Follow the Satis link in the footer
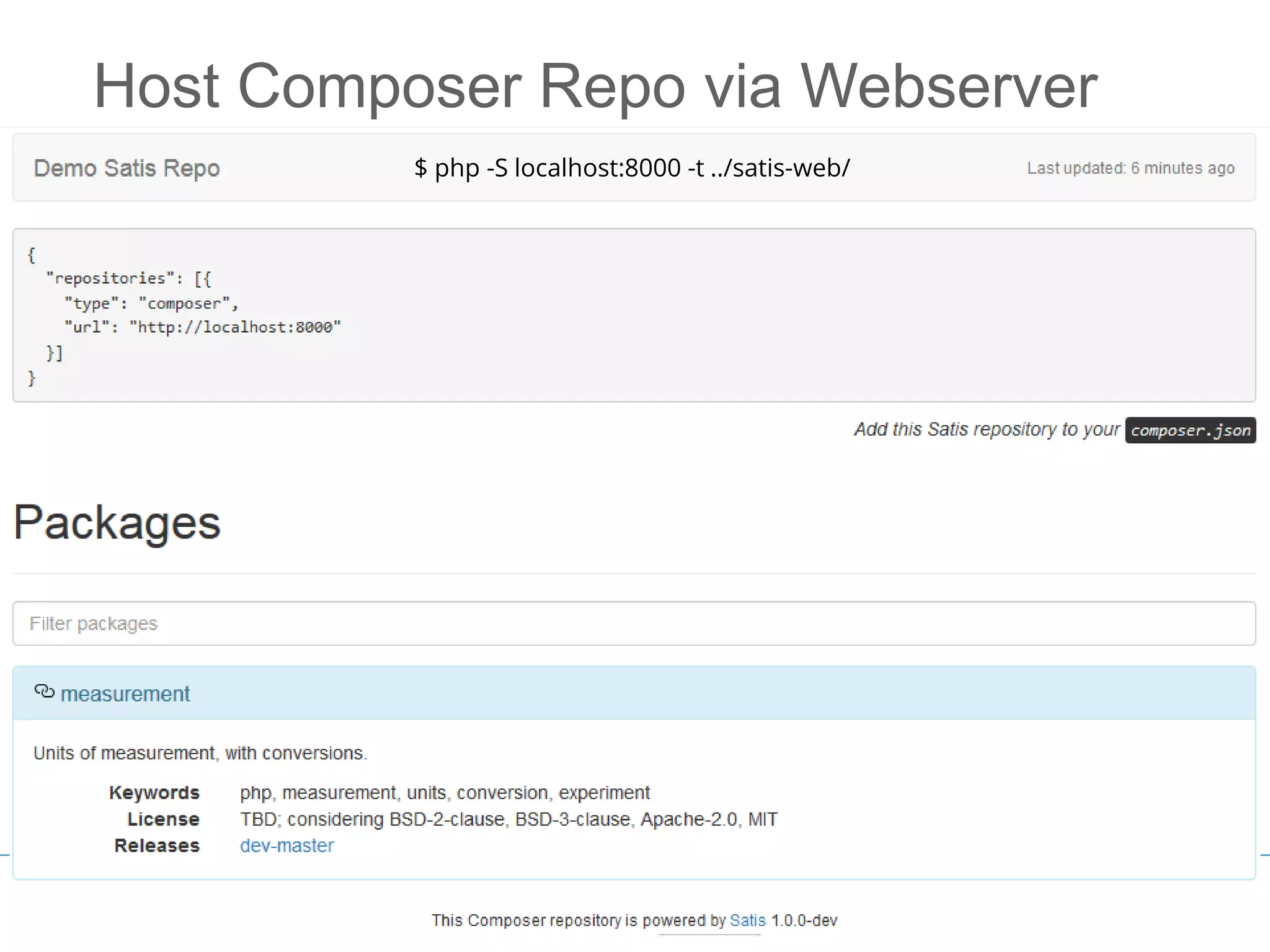The width and height of the screenshot is (1270, 952). pyautogui.click(x=747, y=920)
